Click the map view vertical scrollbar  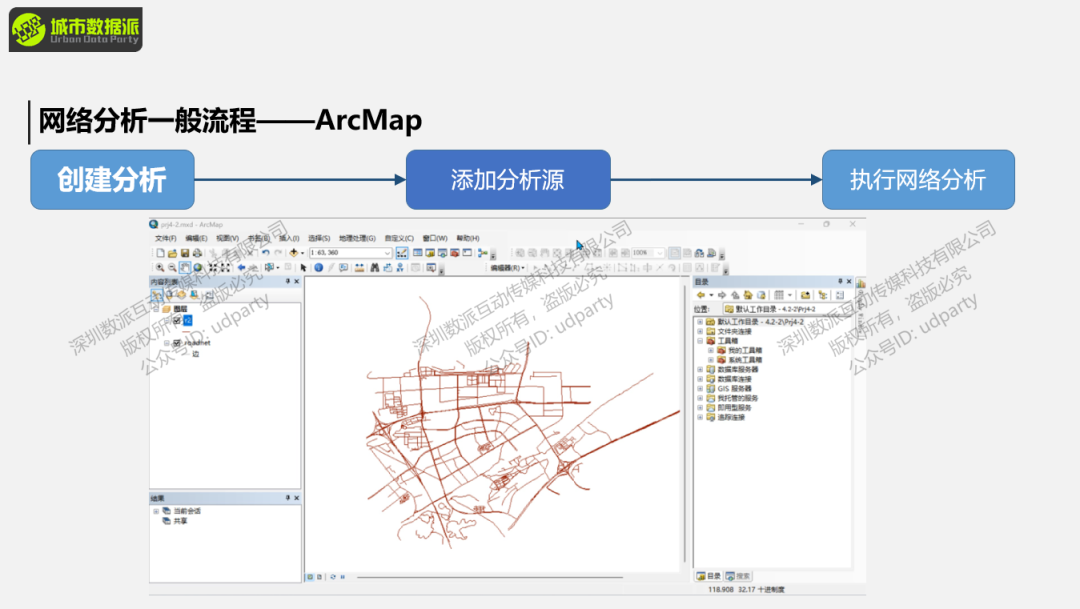coord(685,424)
